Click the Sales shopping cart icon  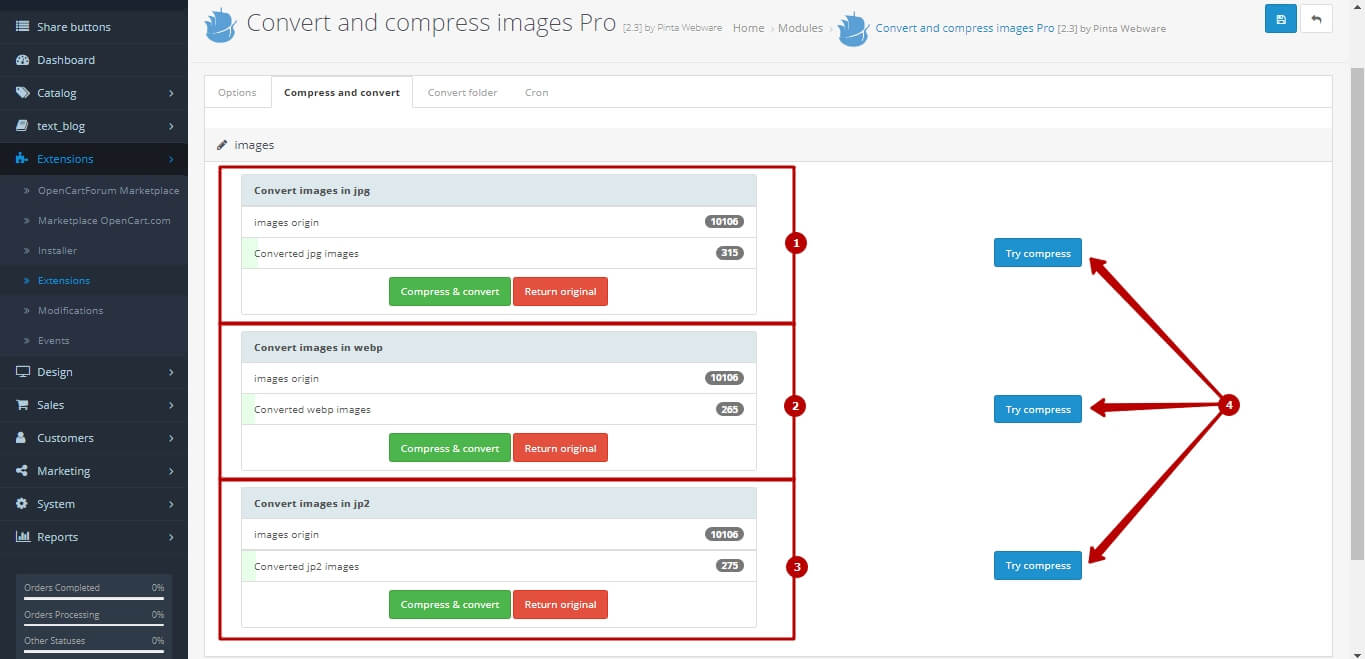click(22, 405)
